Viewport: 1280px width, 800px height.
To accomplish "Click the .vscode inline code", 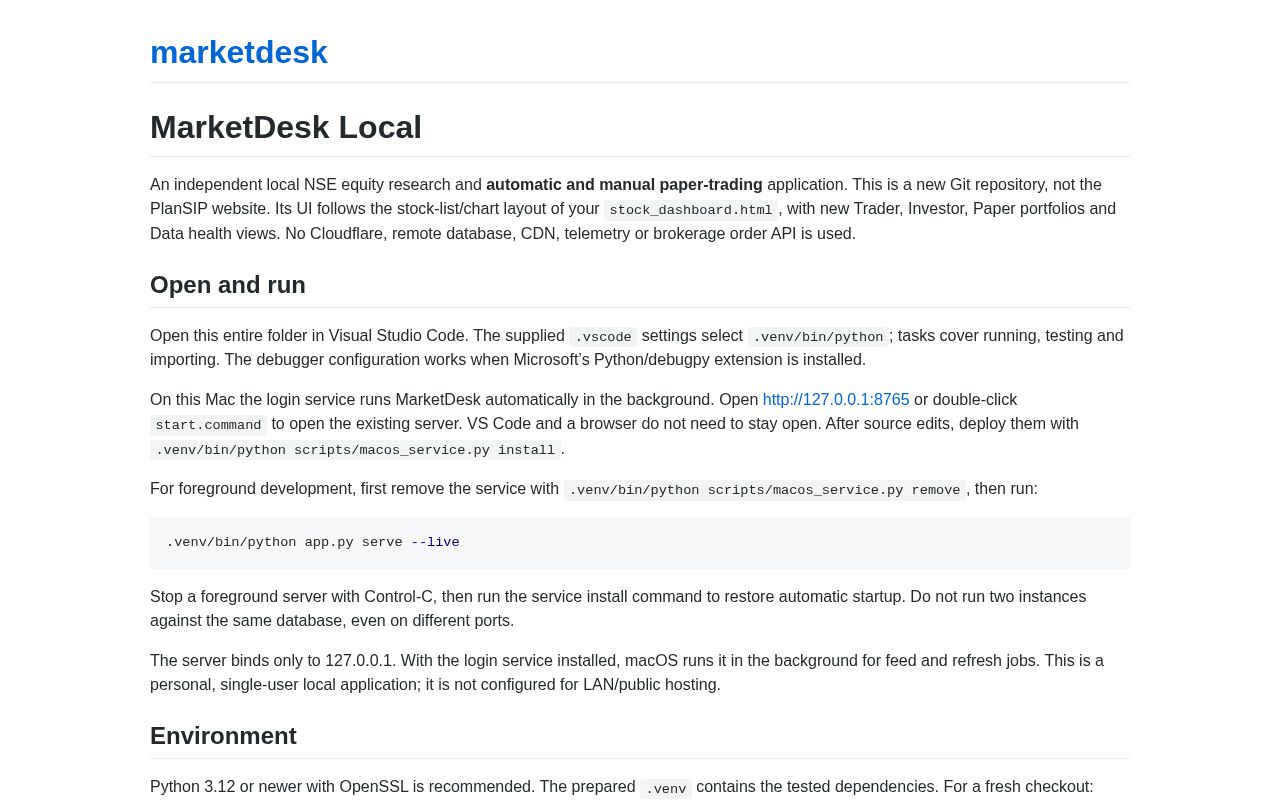I will click(x=603, y=337).
